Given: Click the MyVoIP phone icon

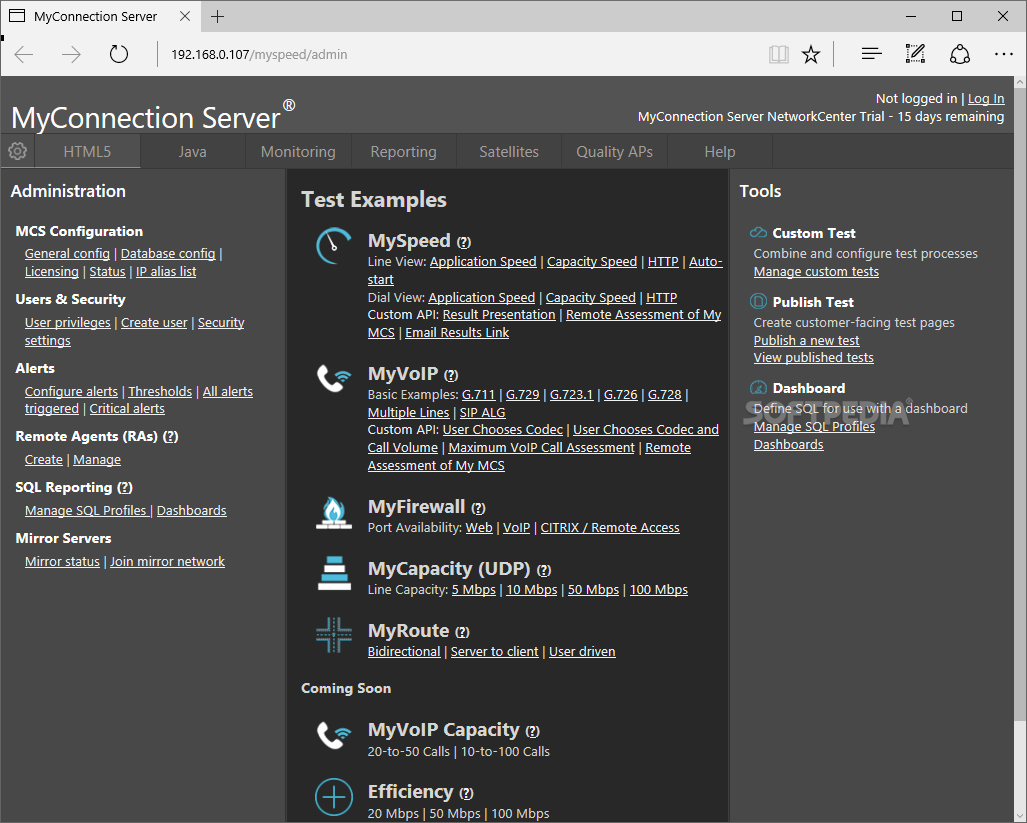Looking at the screenshot, I should [x=334, y=378].
